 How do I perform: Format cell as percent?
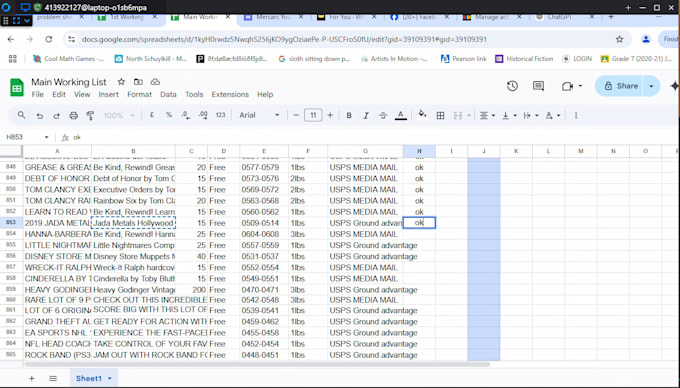pyautogui.click(x=169, y=115)
